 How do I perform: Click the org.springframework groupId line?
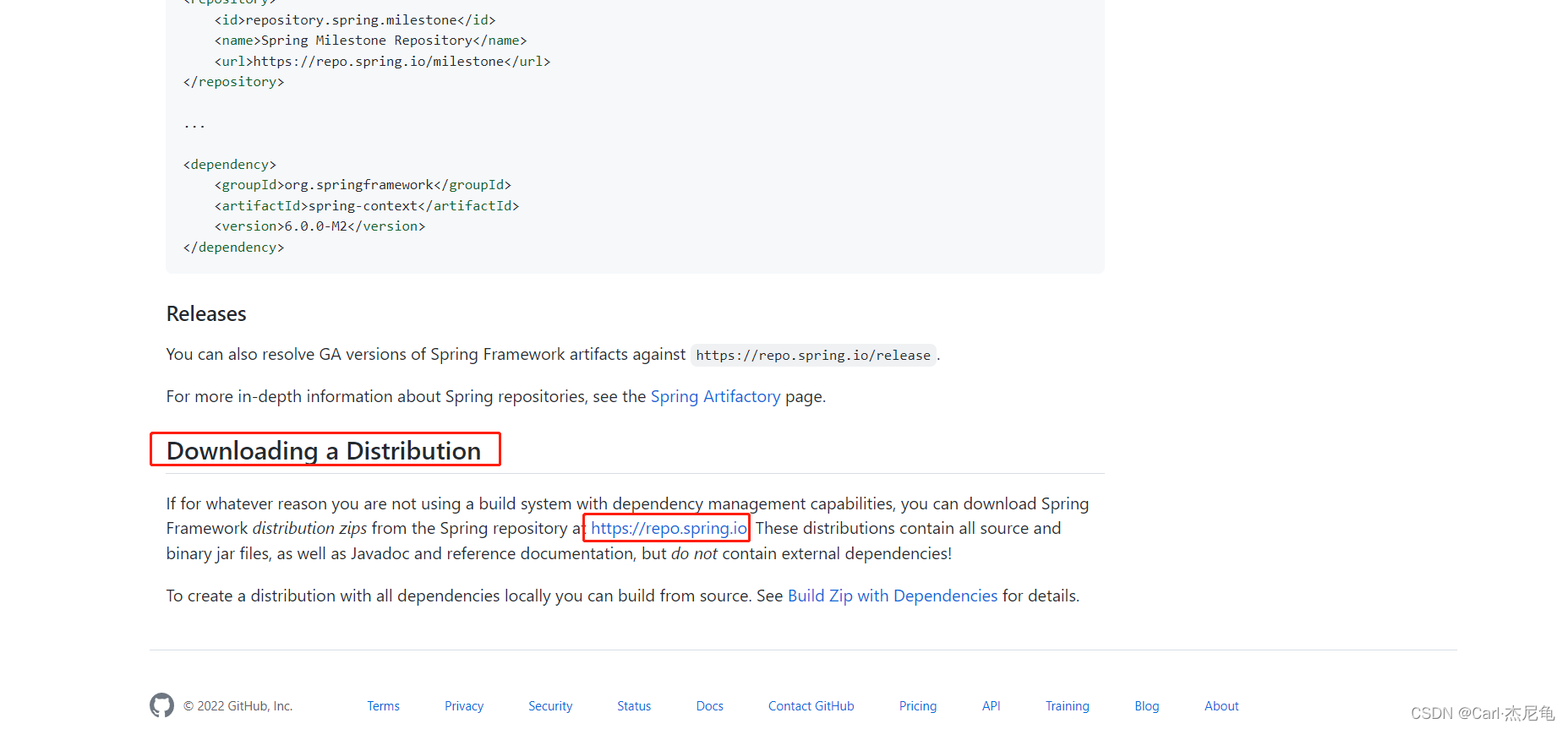pos(363,185)
